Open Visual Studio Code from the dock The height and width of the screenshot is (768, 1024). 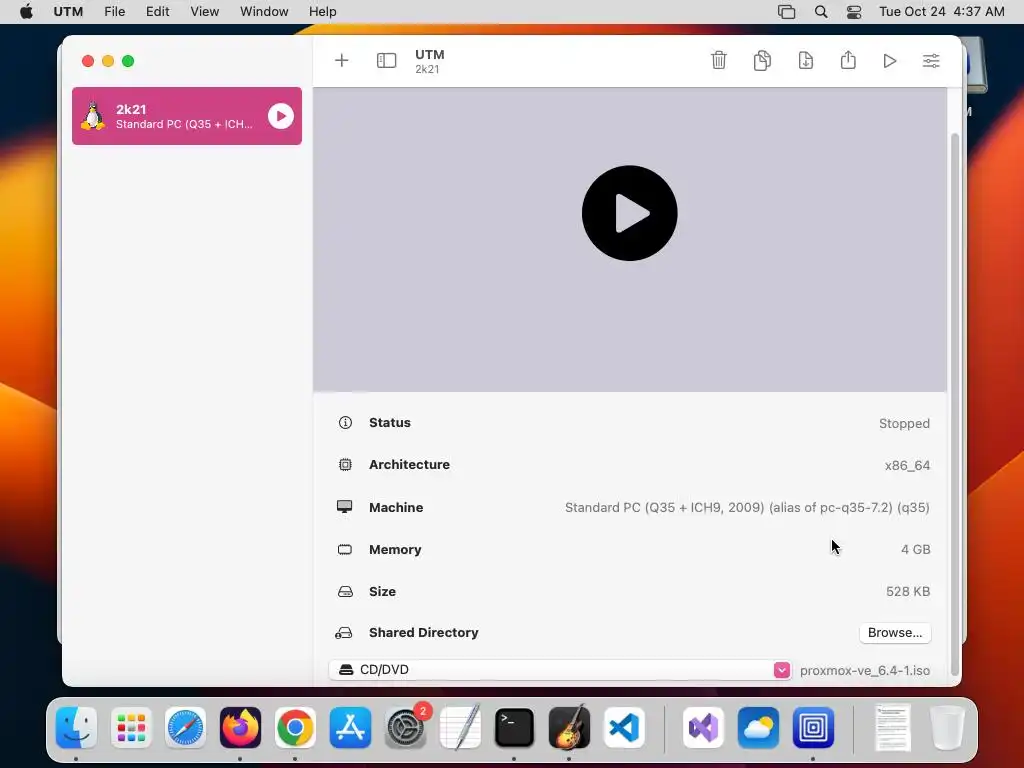(624, 728)
